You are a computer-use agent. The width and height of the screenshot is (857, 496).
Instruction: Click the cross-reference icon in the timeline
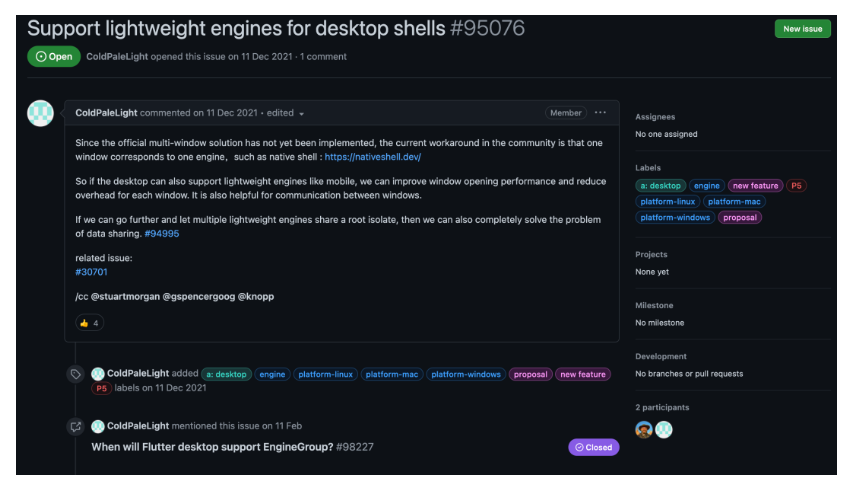(75, 427)
